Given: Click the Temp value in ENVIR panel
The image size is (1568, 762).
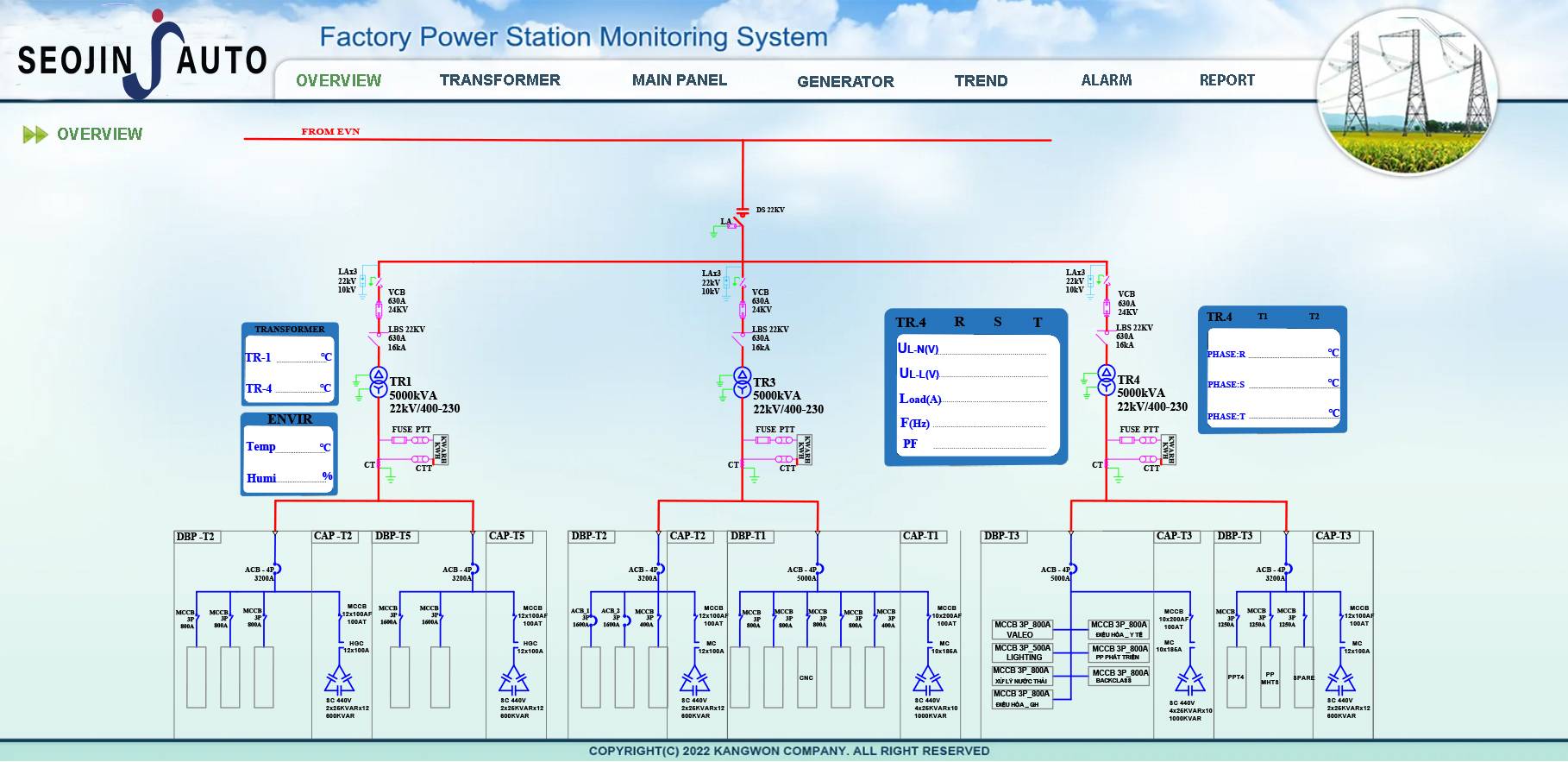Looking at the screenshot, I should pyautogui.click(x=298, y=446).
